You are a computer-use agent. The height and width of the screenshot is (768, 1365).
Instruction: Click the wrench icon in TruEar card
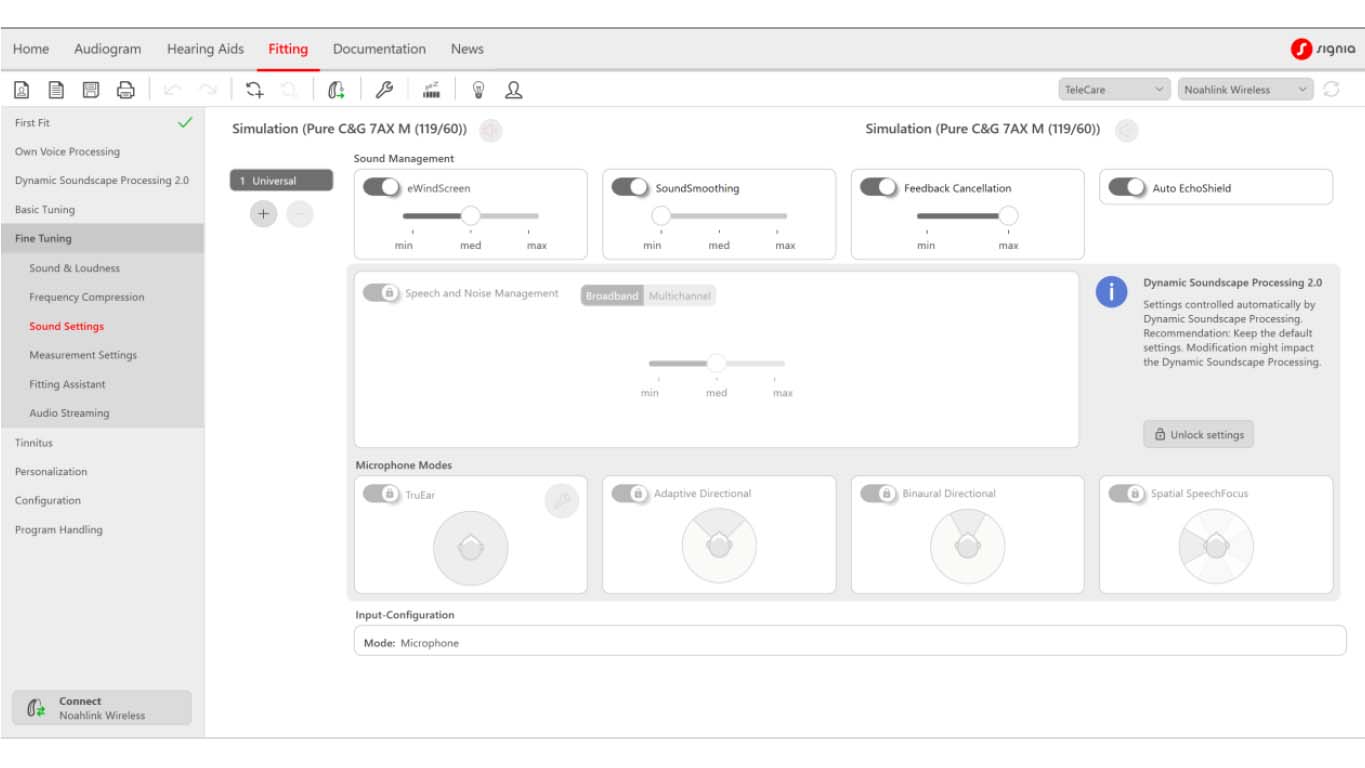(x=562, y=501)
